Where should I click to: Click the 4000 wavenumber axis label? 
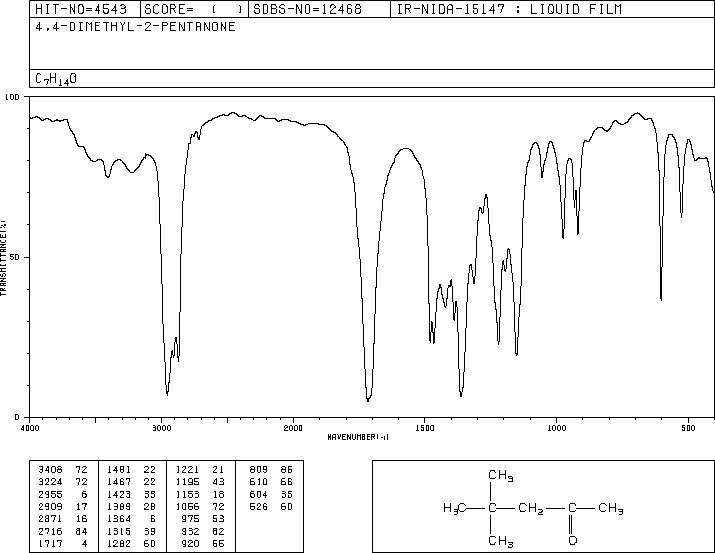(x=30, y=428)
